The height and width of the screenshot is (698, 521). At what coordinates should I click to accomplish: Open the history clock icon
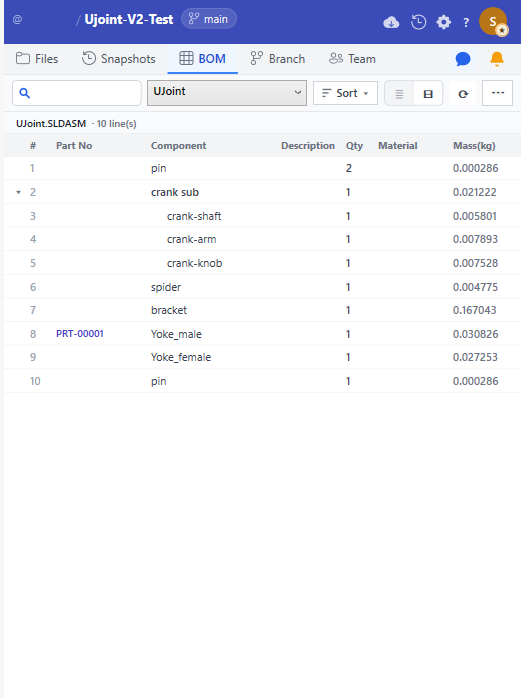[x=418, y=22]
